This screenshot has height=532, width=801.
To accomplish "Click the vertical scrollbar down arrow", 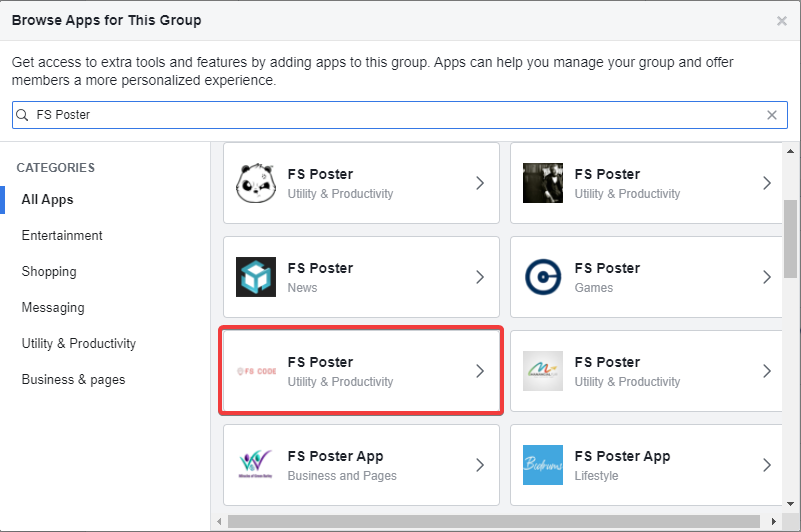I will point(791,503).
